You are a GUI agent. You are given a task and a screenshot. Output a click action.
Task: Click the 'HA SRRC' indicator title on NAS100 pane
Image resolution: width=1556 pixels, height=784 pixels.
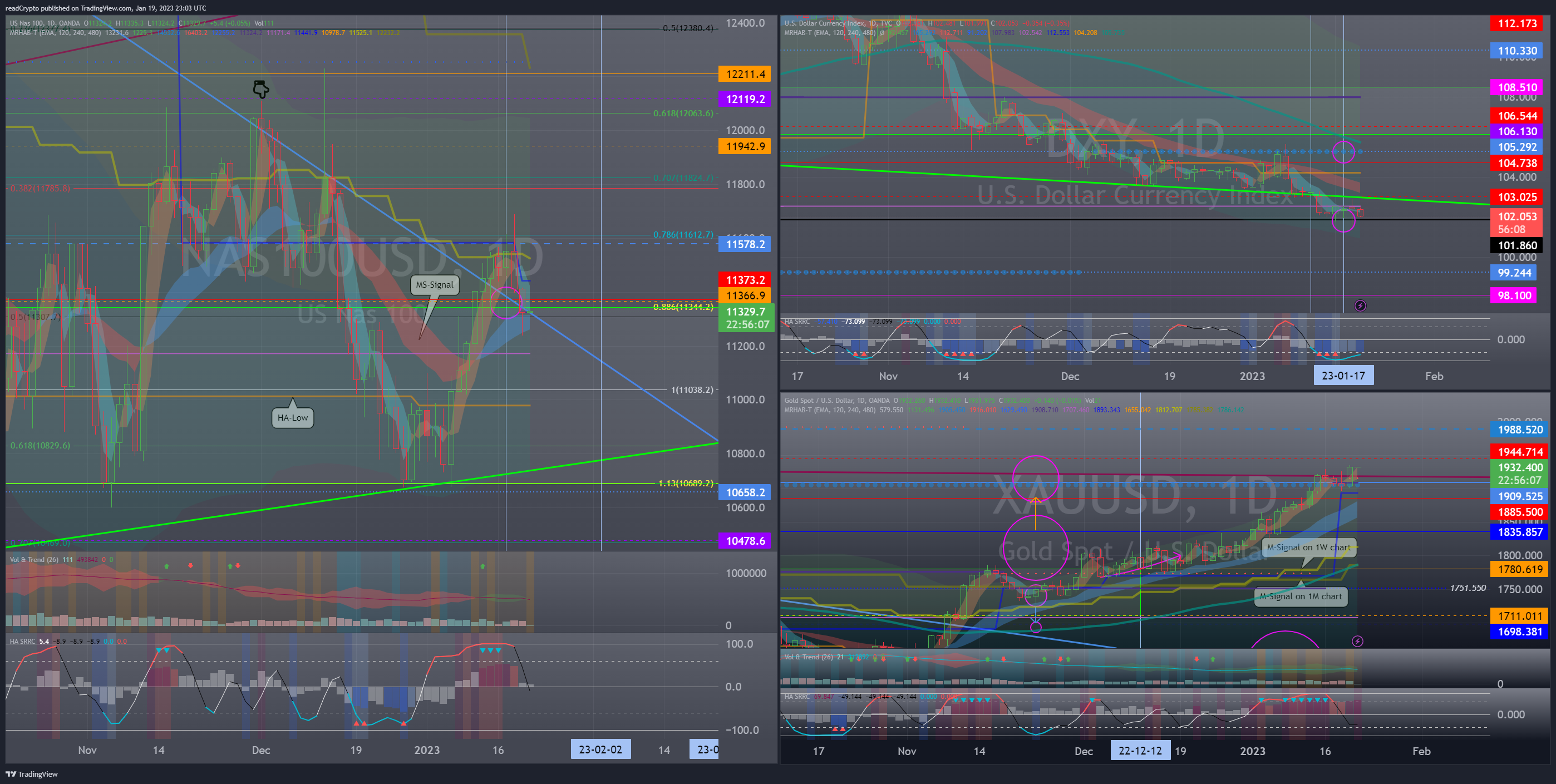click(x=22, y=641)
